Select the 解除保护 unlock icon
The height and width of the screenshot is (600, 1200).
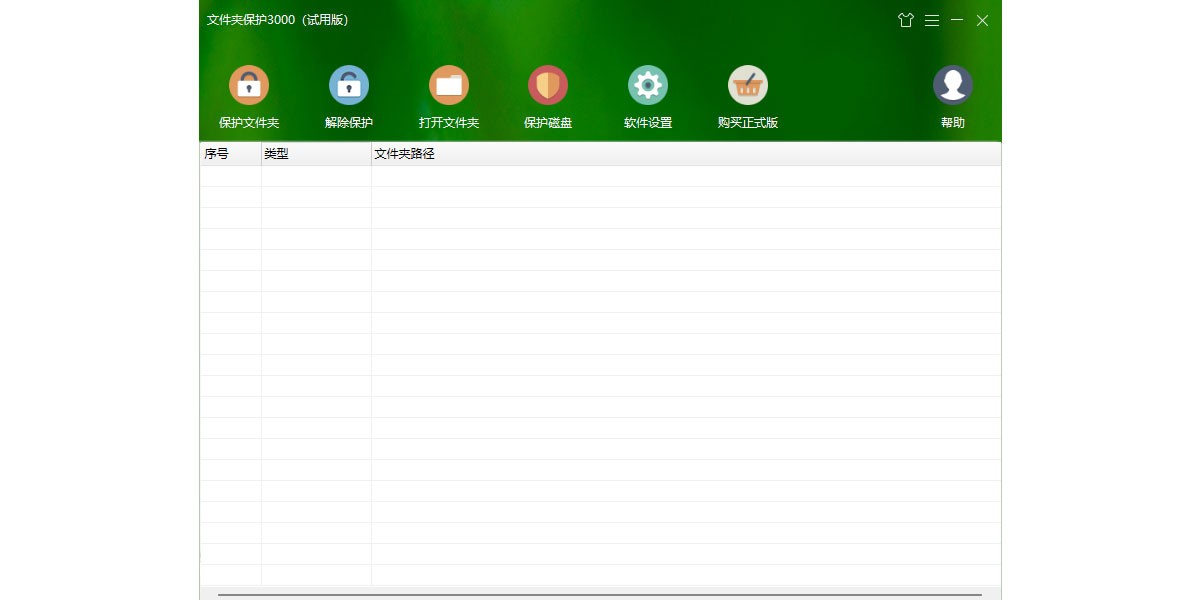coord(349,85)
